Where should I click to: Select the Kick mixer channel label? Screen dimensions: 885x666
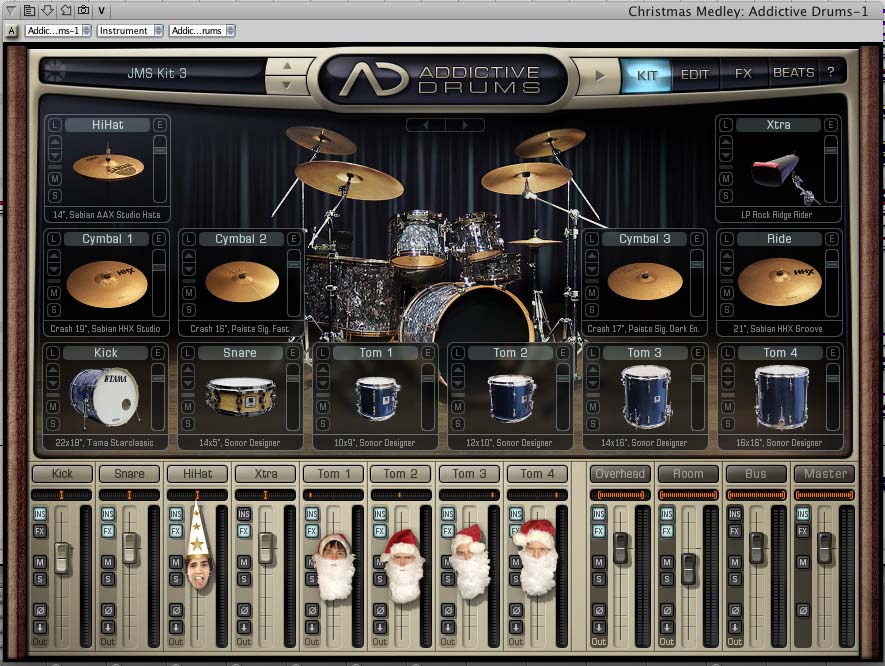click(62, 474)
